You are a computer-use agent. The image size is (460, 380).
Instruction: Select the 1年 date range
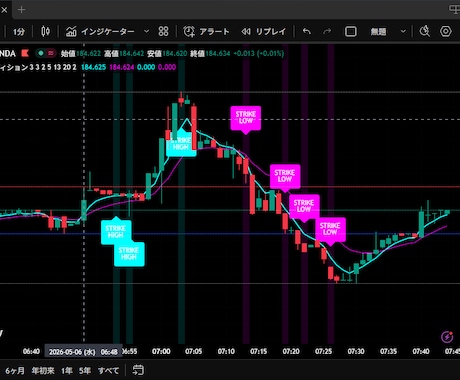click(67, 370)
